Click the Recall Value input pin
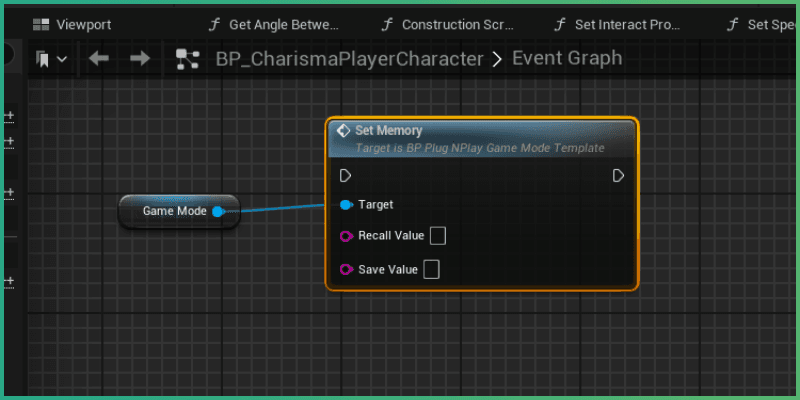This screenshot has height=400, width=800. coord(346,236)
